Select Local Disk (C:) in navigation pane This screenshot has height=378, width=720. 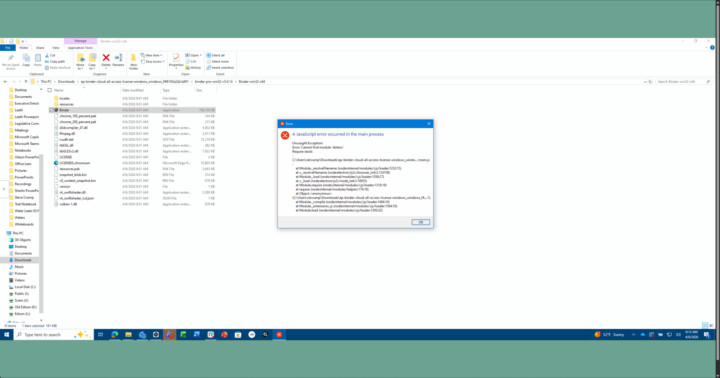point(25,287)
